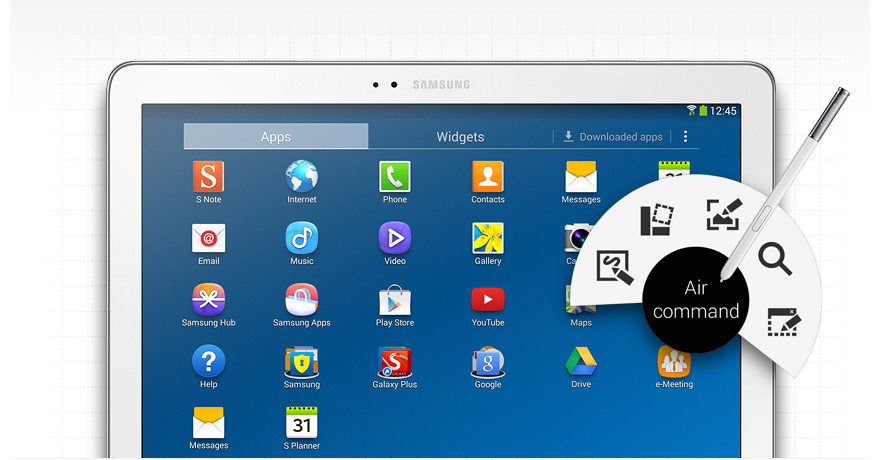Image resolution: width=880 pixels, height=460 pixels.
Task: Open the Google Drive app
Action: [581, 362]
